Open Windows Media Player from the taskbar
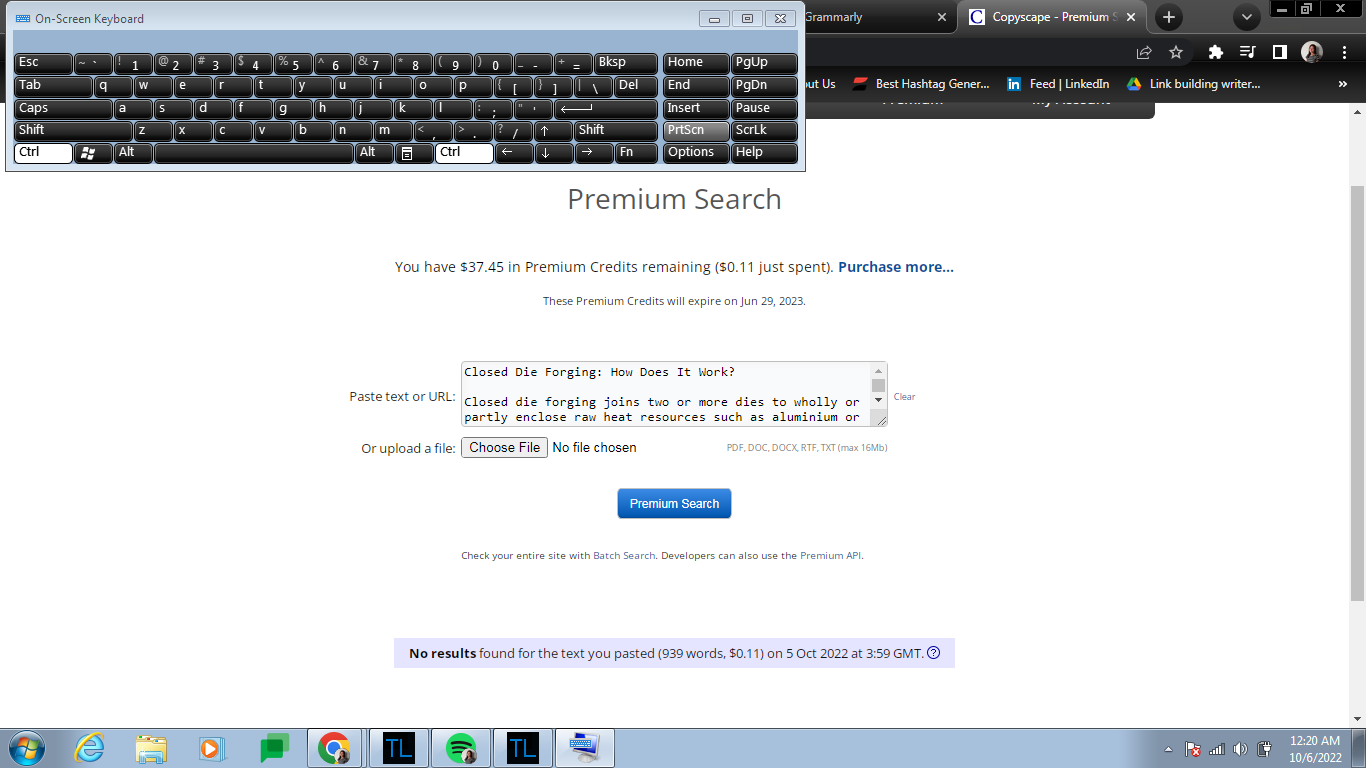 click(x=212, y=748)
